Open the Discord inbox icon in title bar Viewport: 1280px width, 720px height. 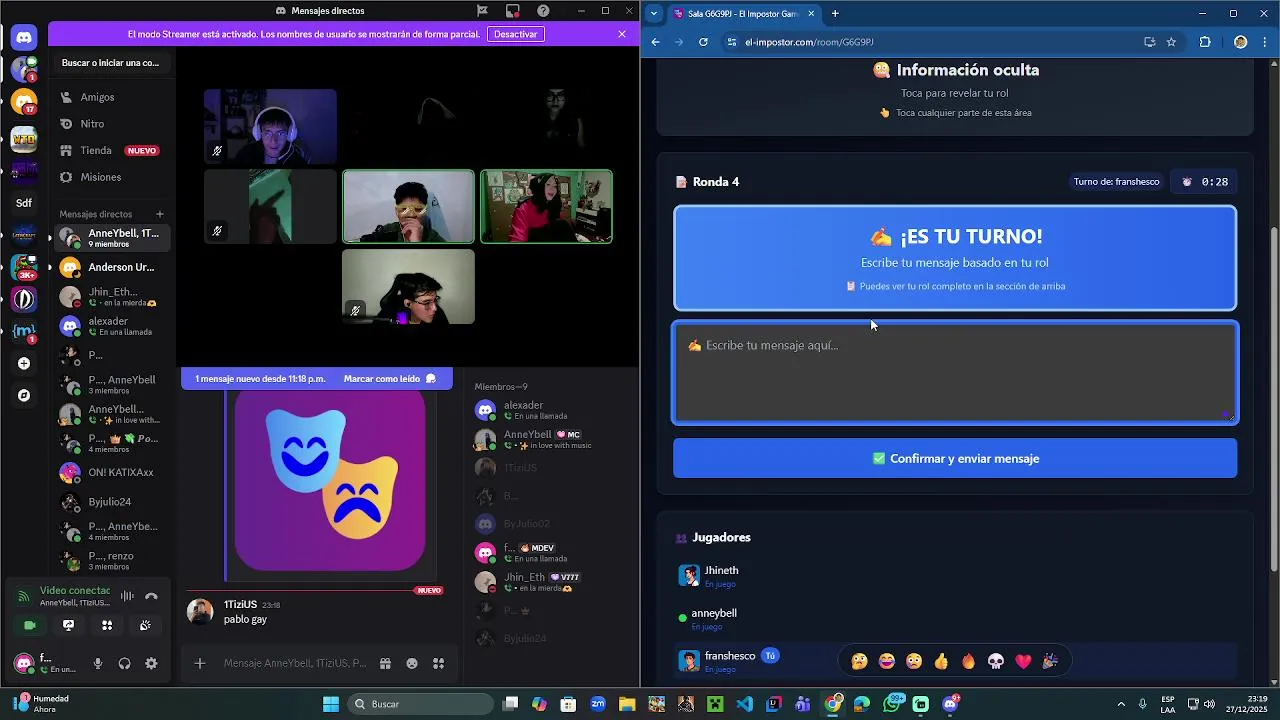coord(512,11)
